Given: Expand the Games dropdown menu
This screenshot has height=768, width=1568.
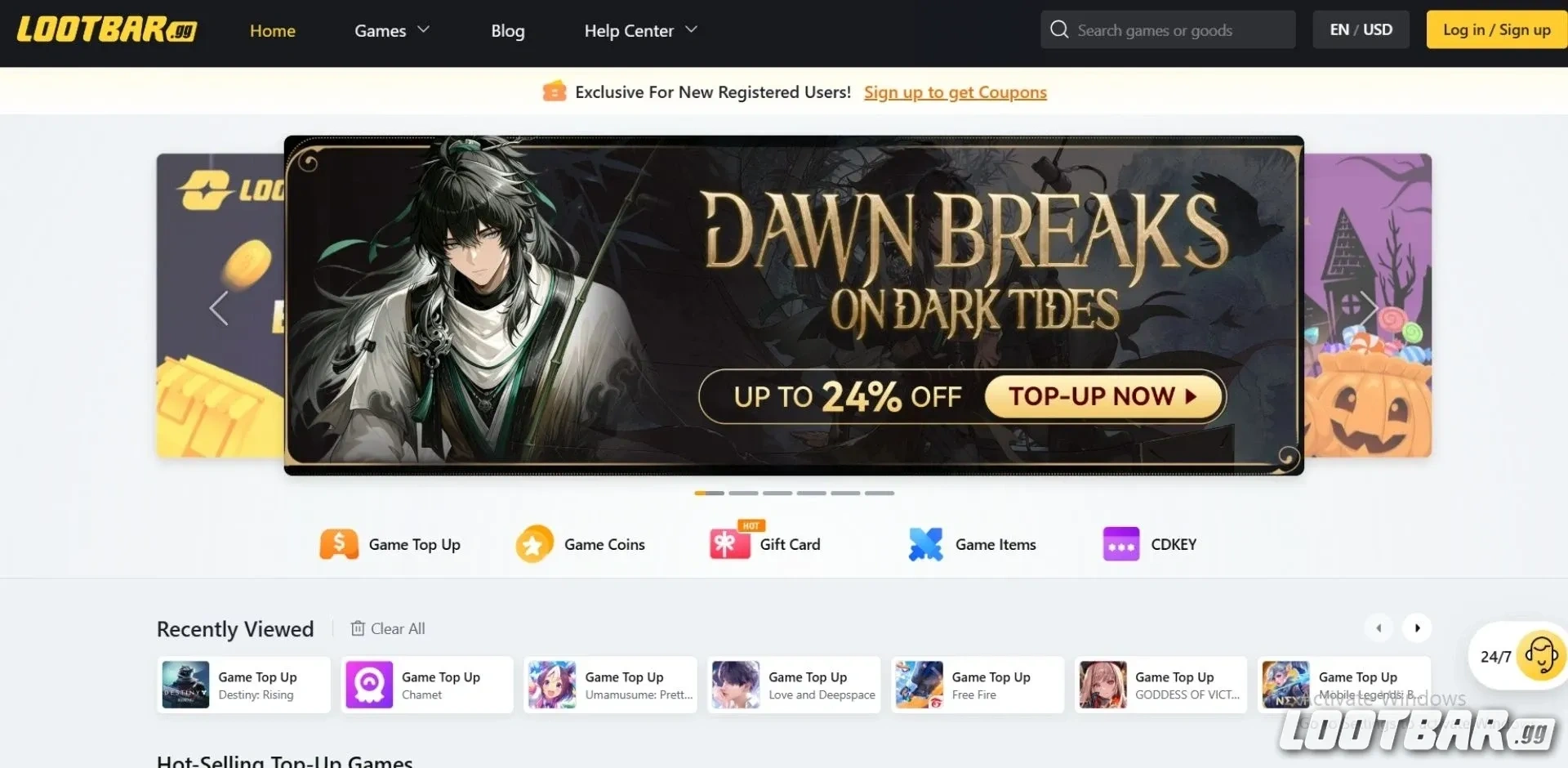Looking at the screenshot, I should pos(392,31).
